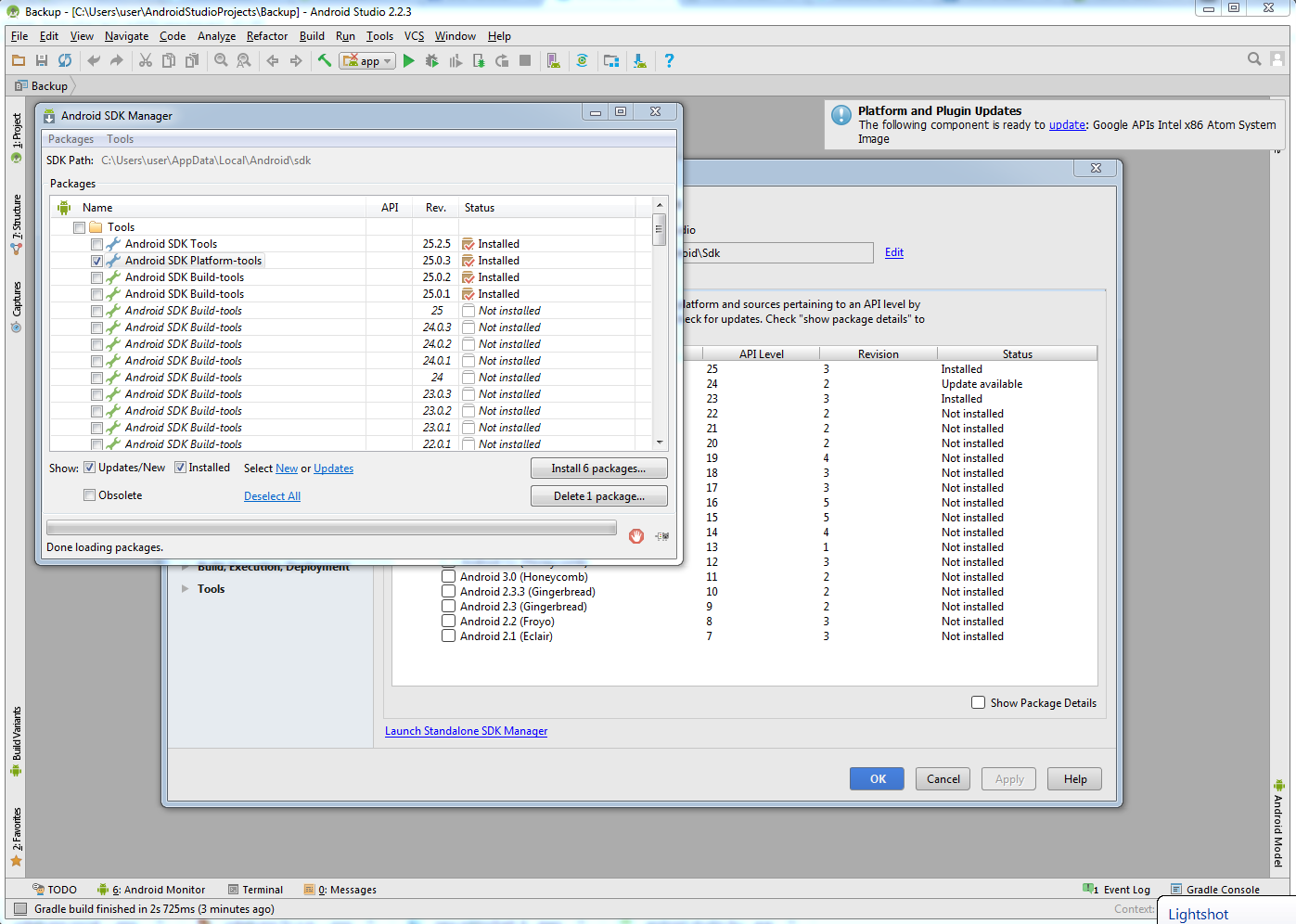1296x924 pixels.
Task: Toggle the Show Package Details checkbox
Action: click(978, 703)
